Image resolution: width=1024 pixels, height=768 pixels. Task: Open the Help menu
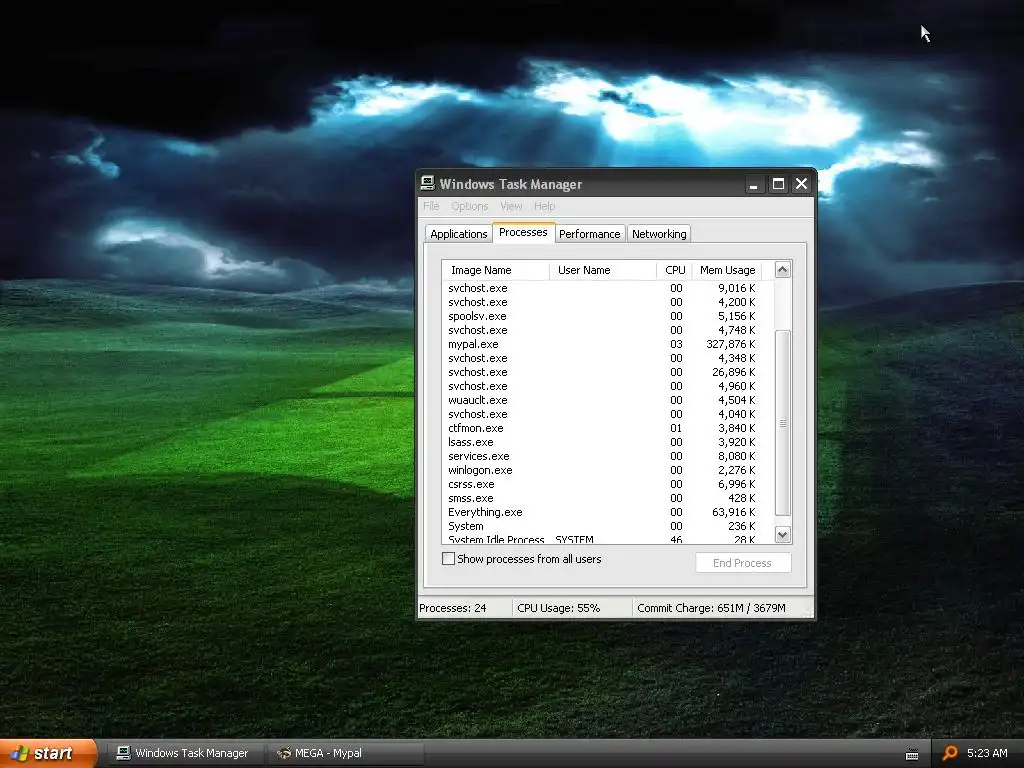coord(544,206)
